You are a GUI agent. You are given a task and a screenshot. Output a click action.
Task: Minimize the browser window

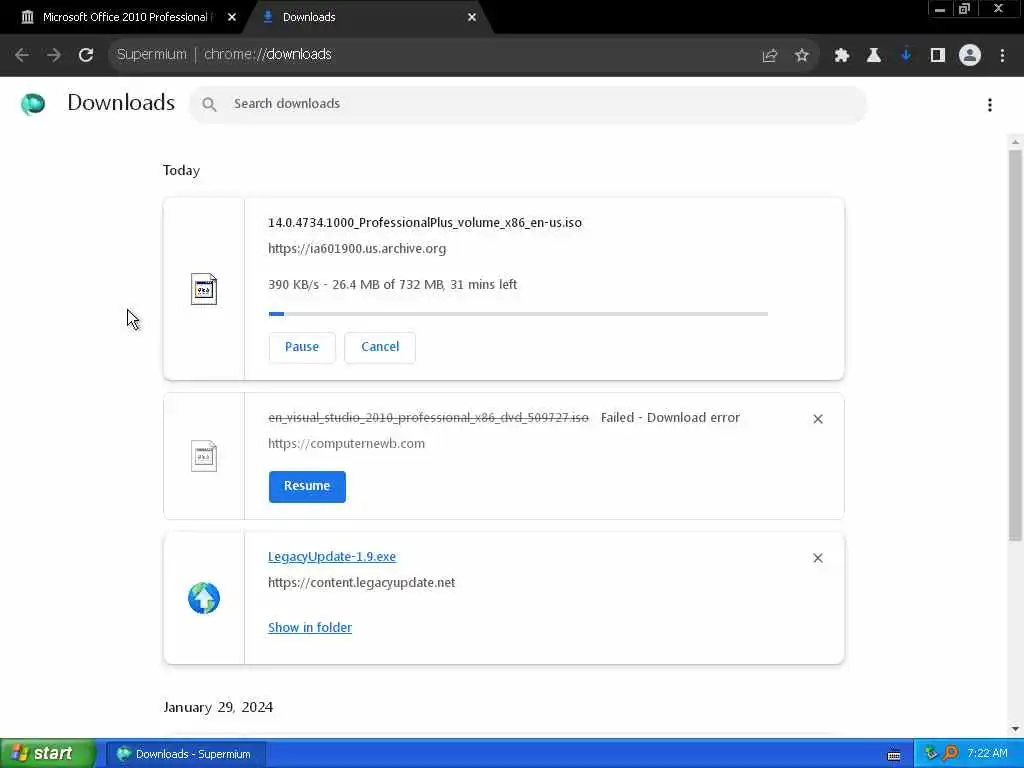940,9
